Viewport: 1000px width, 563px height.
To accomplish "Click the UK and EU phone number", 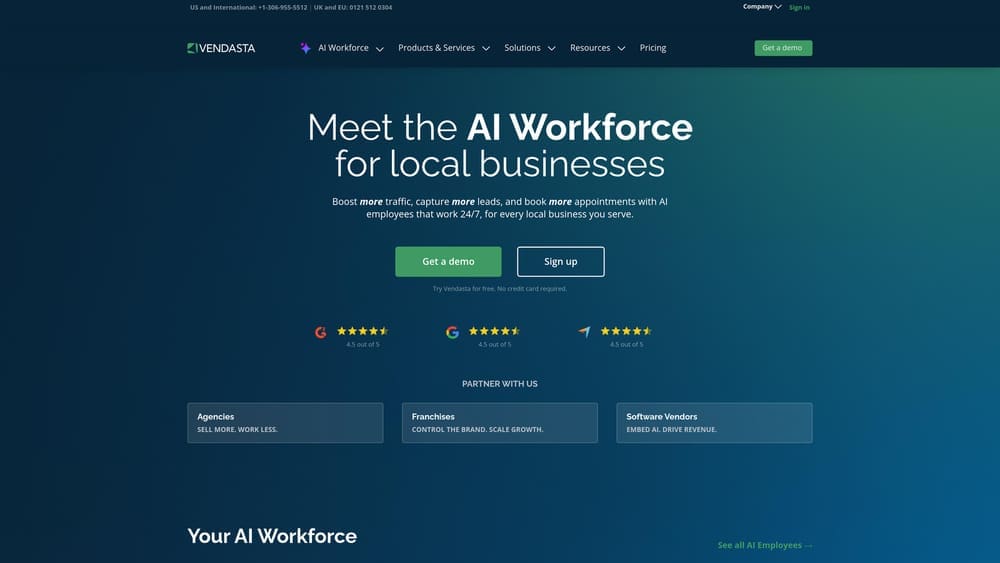I will [x=371, y=8].
